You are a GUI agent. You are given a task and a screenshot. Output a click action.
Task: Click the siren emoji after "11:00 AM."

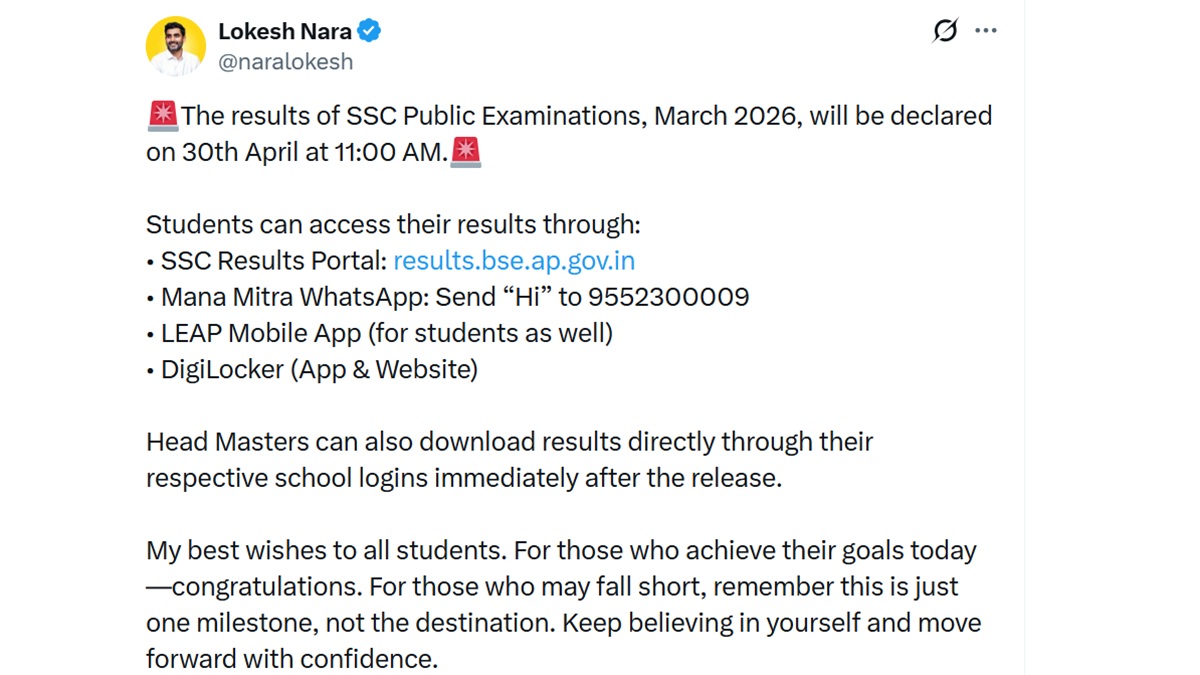coord(466,152)
